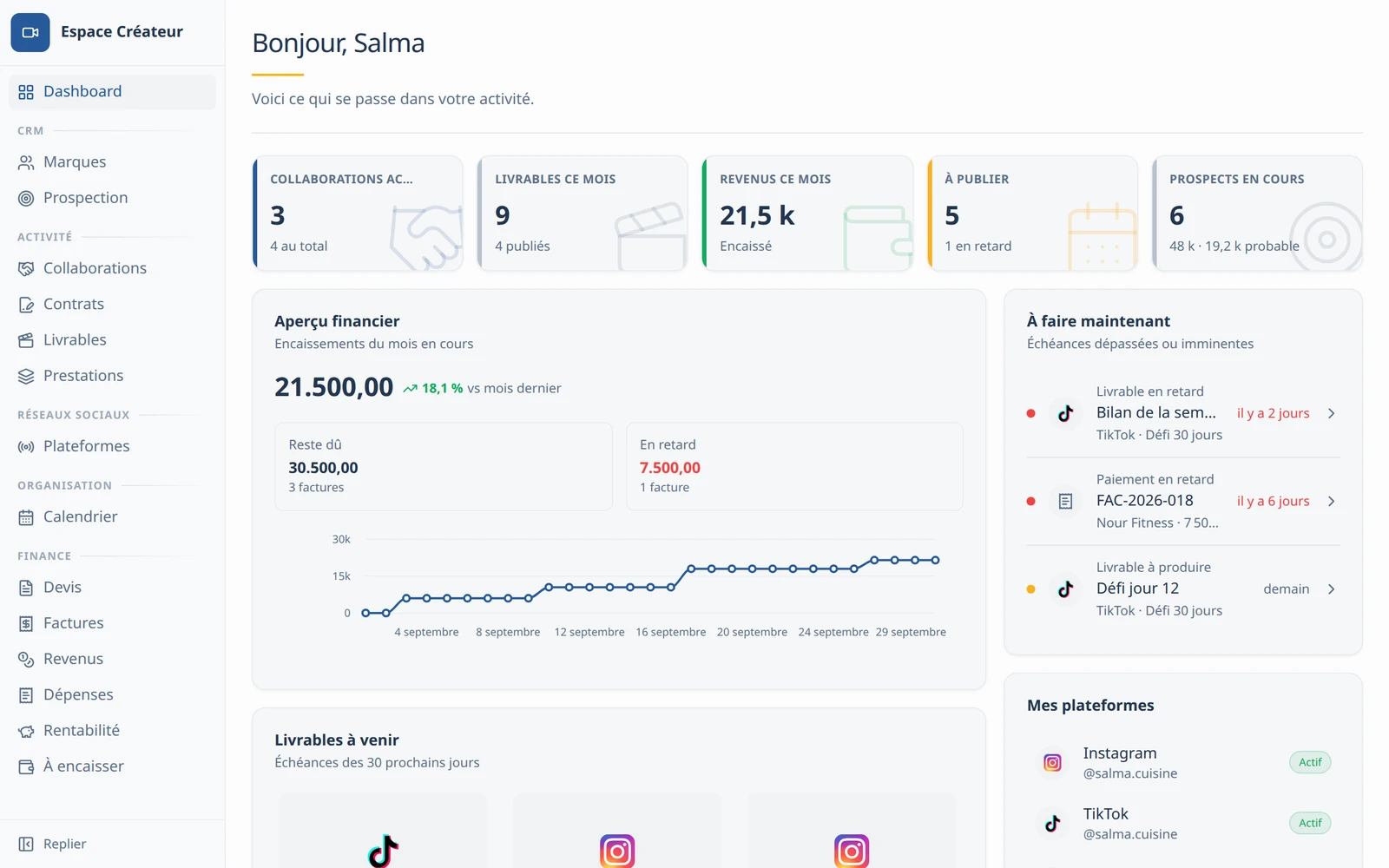Open the Livrables ce mois card
Viewport: 1389px width, 868px height.
[583, 214]
